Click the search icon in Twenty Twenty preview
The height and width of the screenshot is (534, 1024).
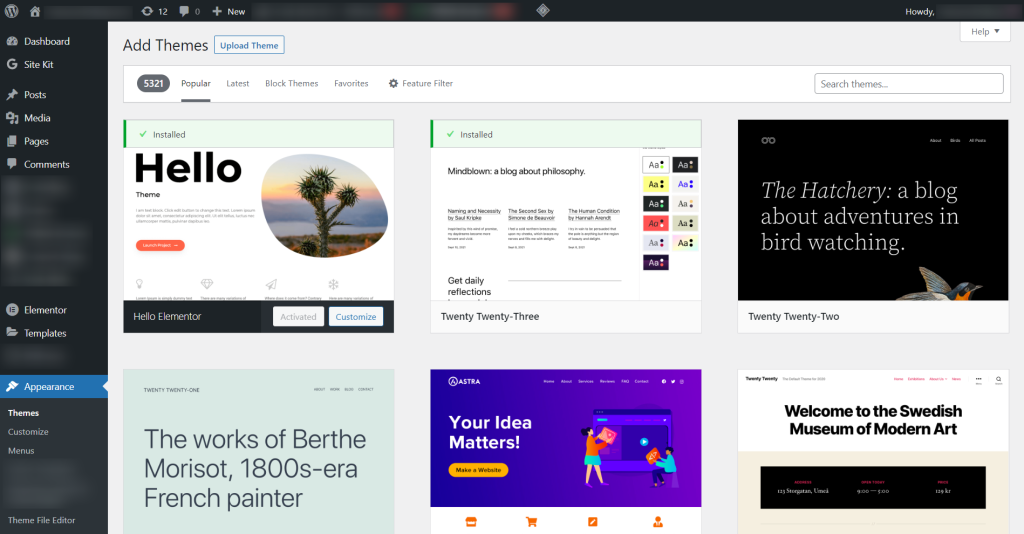999,379
